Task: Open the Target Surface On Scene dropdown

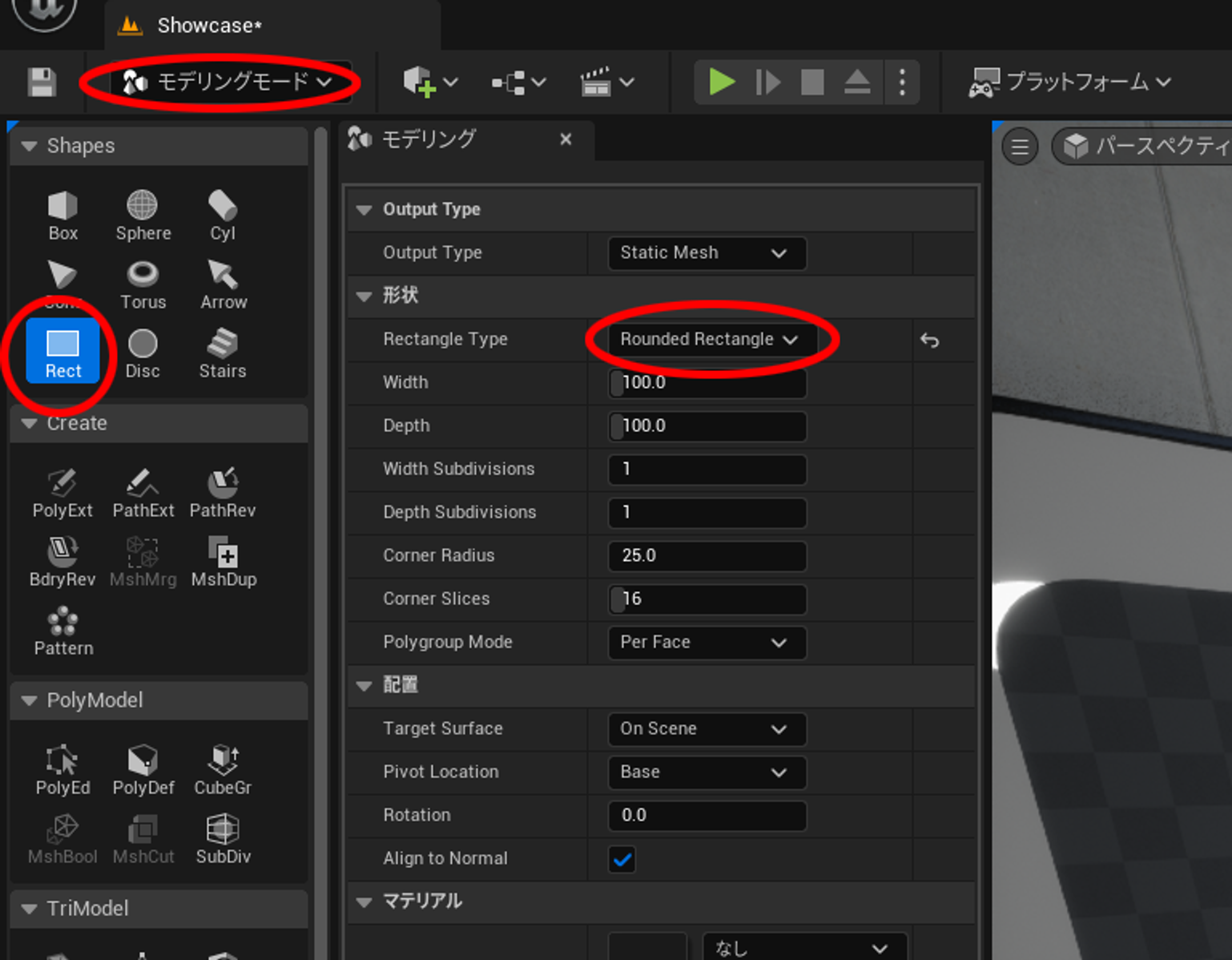Action: [x=707, y=729]
